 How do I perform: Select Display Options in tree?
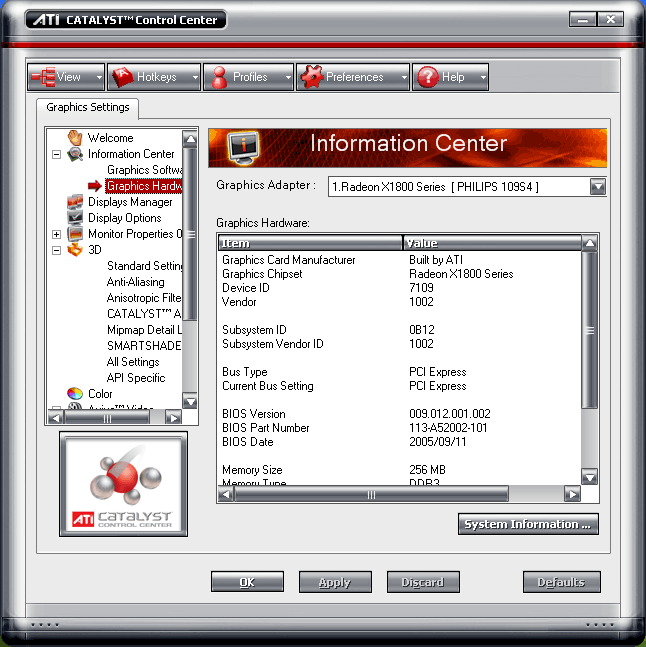pos(125,218)
